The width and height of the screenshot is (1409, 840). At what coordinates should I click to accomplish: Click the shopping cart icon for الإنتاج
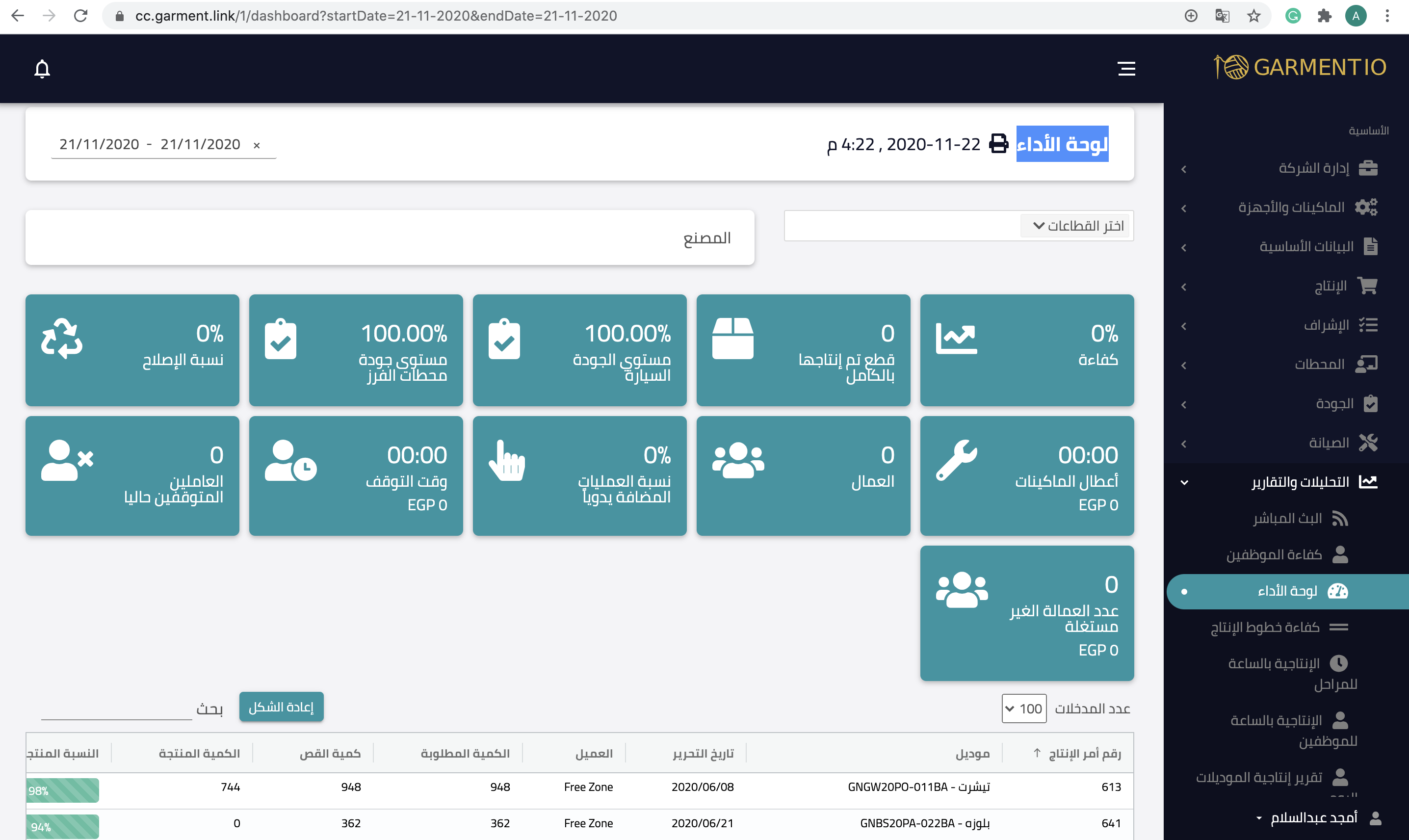[1367, 286]
